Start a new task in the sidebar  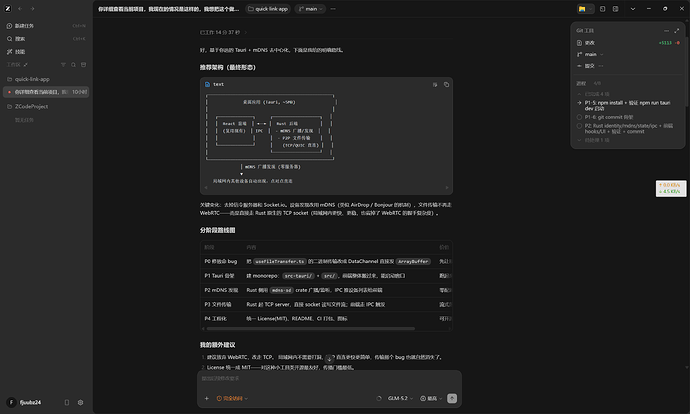(46, 26)
